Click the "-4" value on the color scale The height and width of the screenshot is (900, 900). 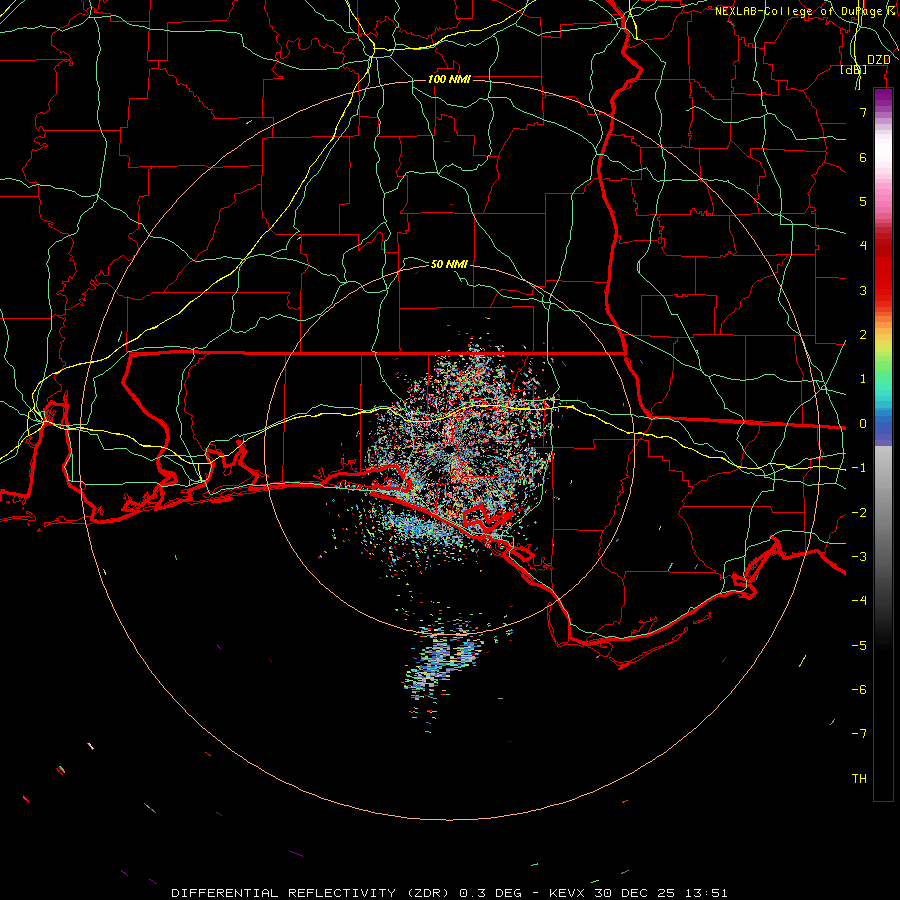859,601
